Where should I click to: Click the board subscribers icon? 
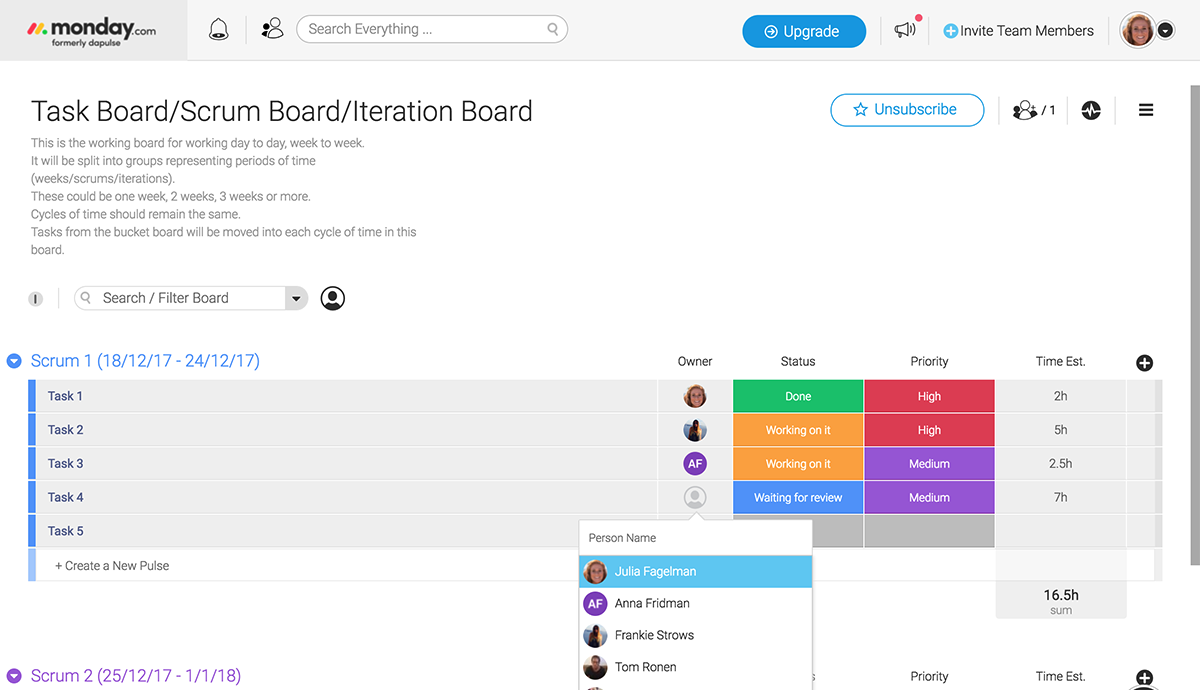tap(1033, 110)
